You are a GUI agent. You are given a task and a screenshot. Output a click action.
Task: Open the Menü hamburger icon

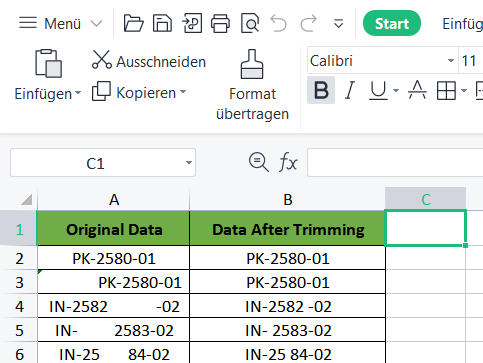click(x=28, y=23)
